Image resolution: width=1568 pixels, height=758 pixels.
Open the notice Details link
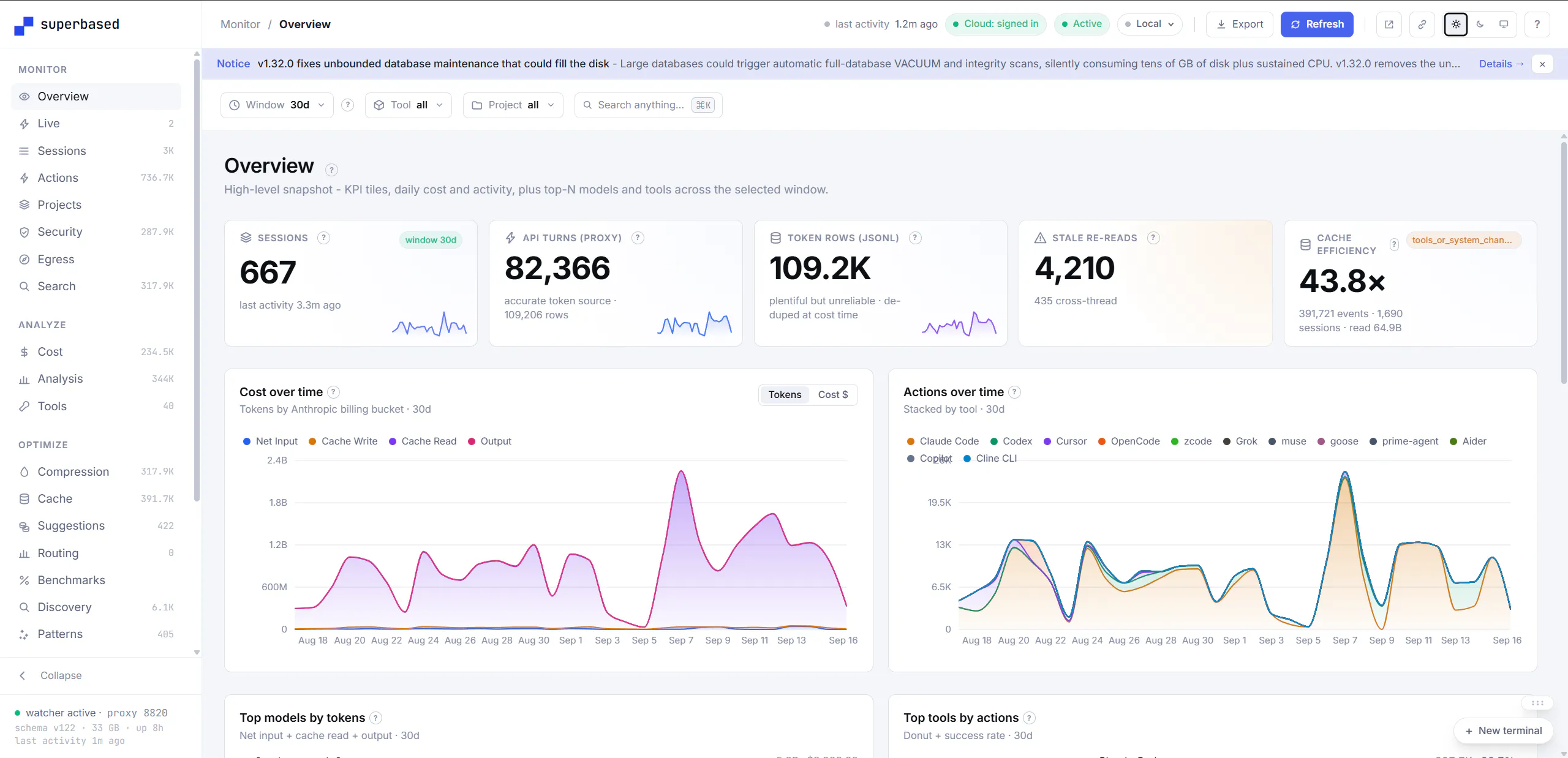(1501, 64)
